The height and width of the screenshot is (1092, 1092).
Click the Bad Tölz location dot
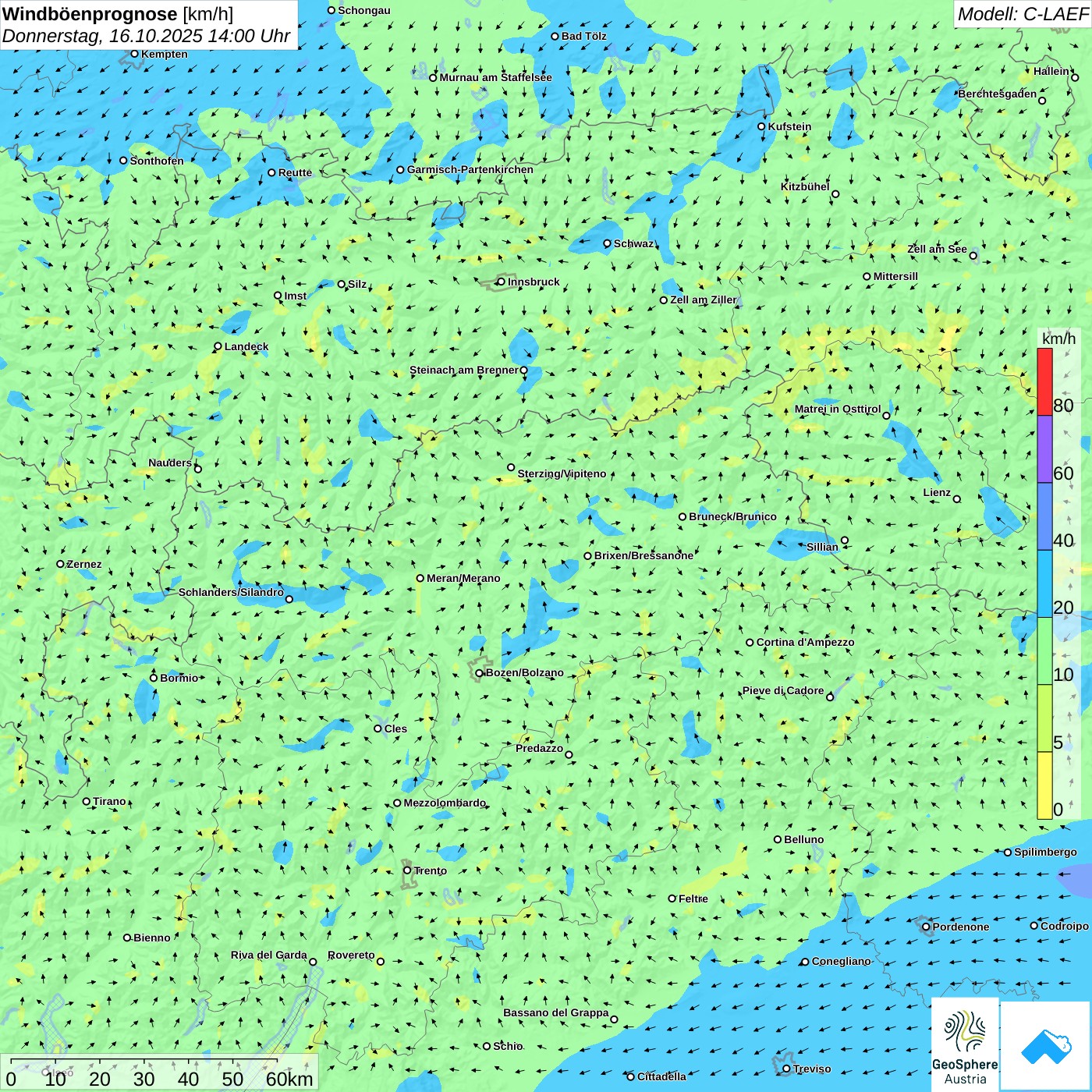[555, 36]
